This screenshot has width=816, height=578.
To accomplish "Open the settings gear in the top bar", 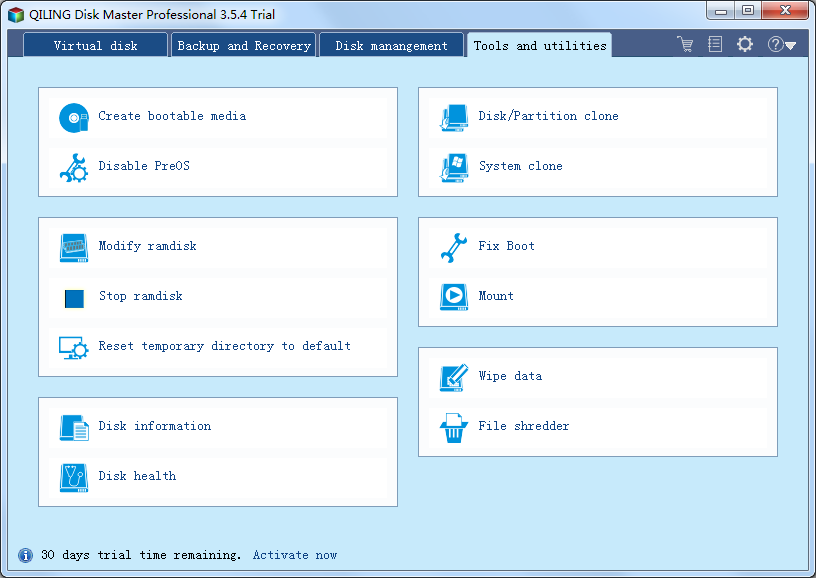I will click(745, 44).
